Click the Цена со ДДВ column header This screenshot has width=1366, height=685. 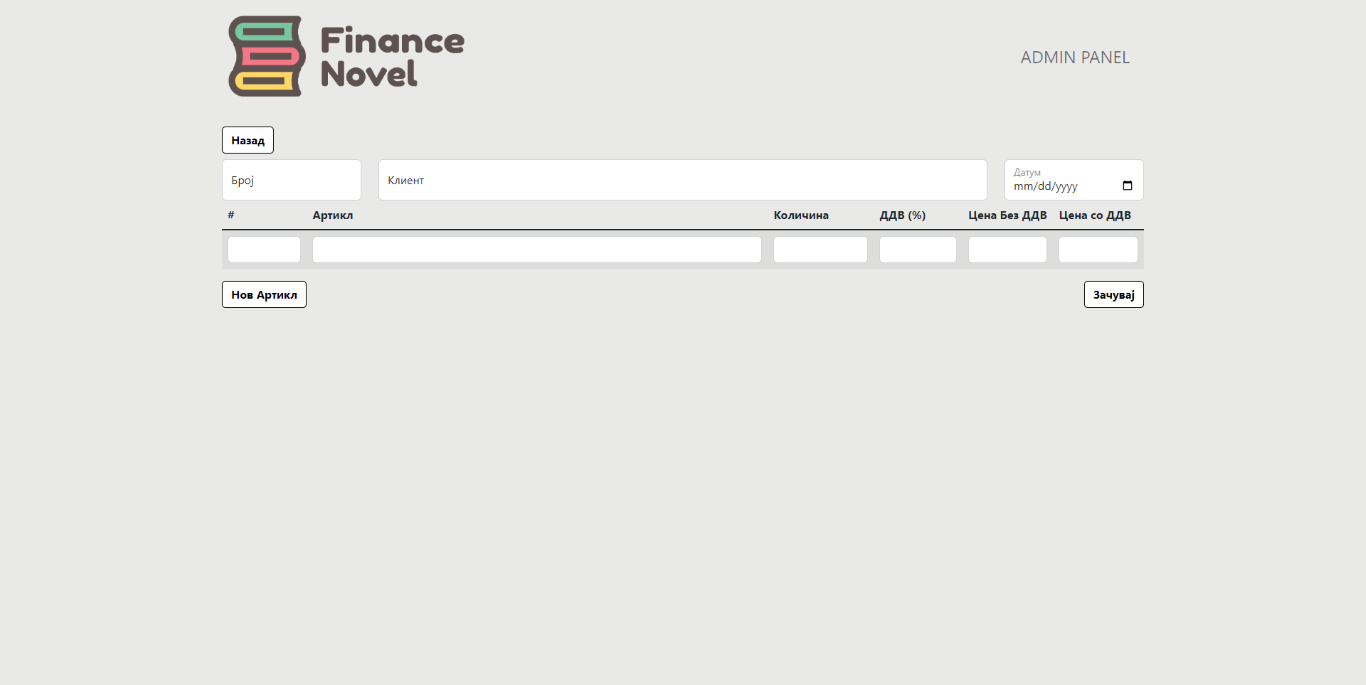tap(1095, 215)
